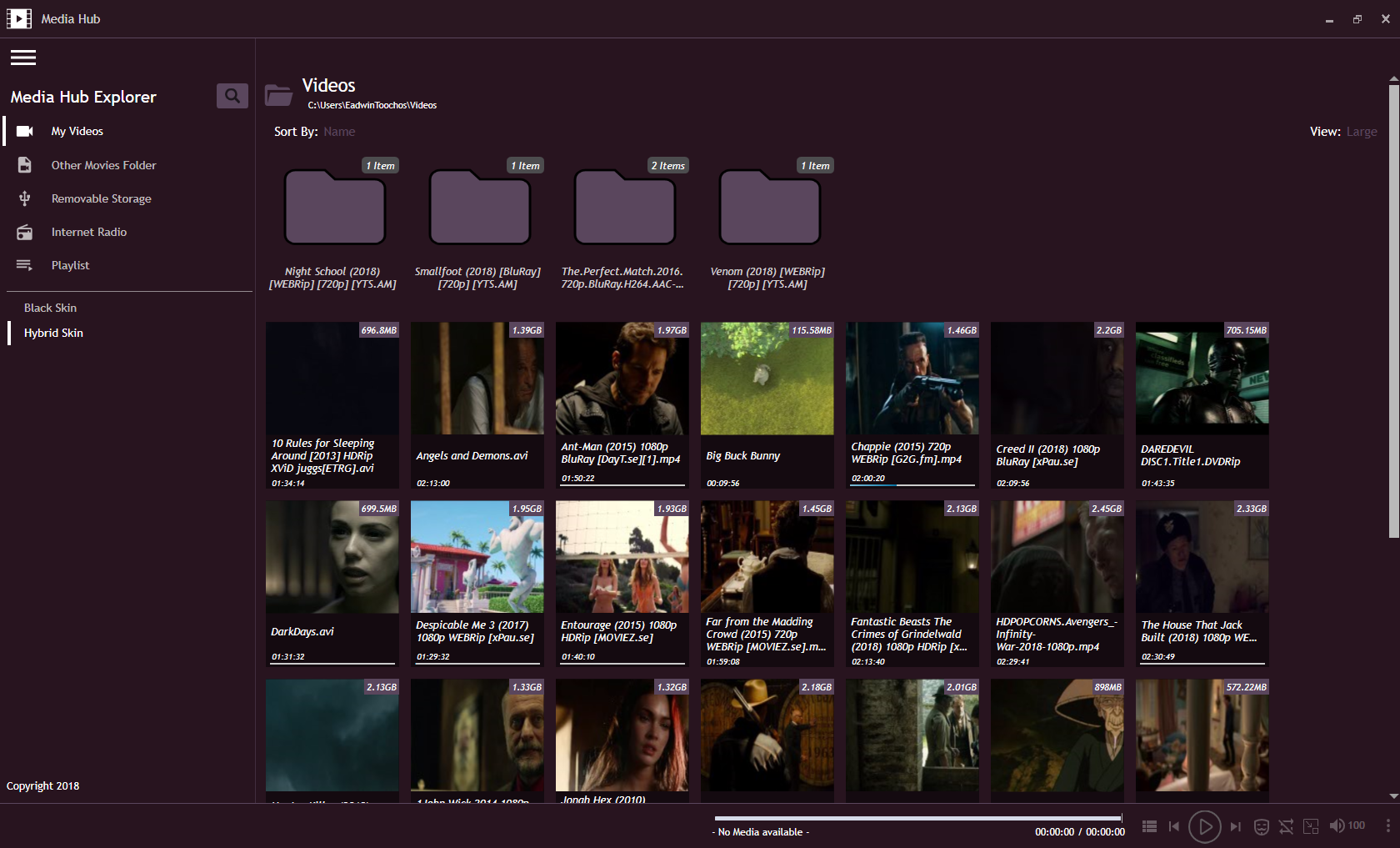
Task: Open Removable Storage section
Action: pyautogui.click(x=102, y=198)
